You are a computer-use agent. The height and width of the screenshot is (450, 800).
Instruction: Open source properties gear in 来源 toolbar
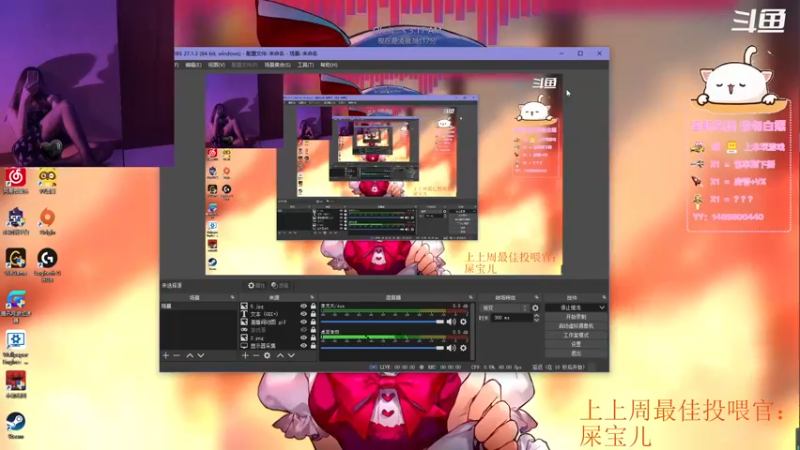click(267, 355)
